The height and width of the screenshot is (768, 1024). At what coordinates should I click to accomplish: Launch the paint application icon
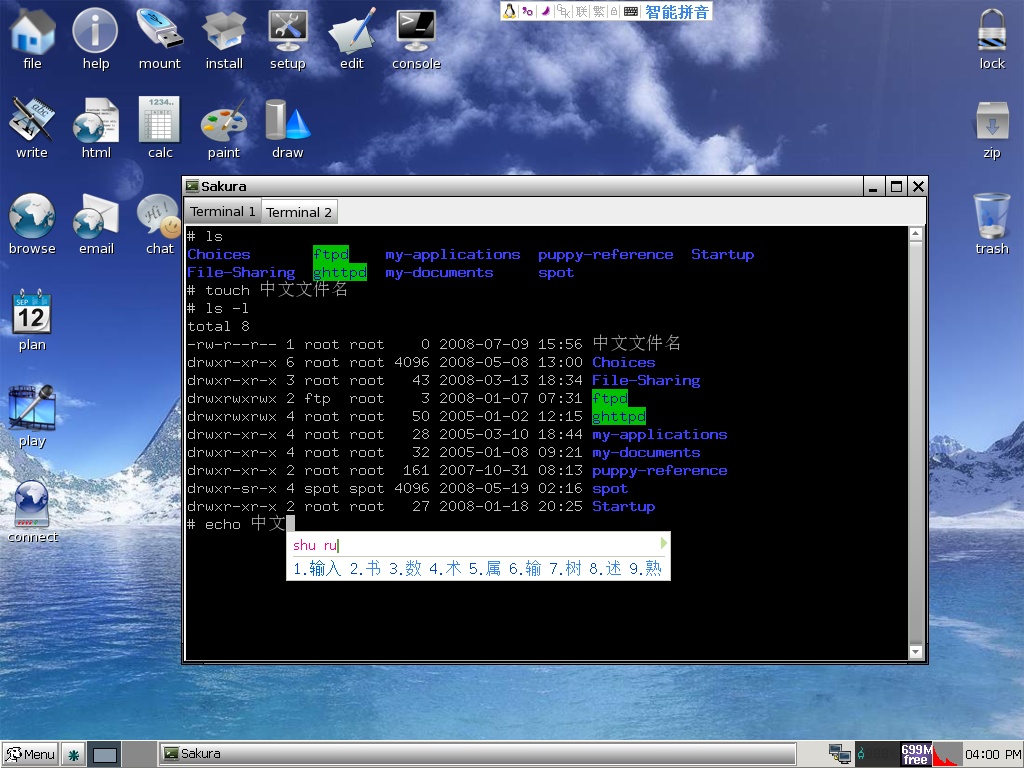(223, 122)
